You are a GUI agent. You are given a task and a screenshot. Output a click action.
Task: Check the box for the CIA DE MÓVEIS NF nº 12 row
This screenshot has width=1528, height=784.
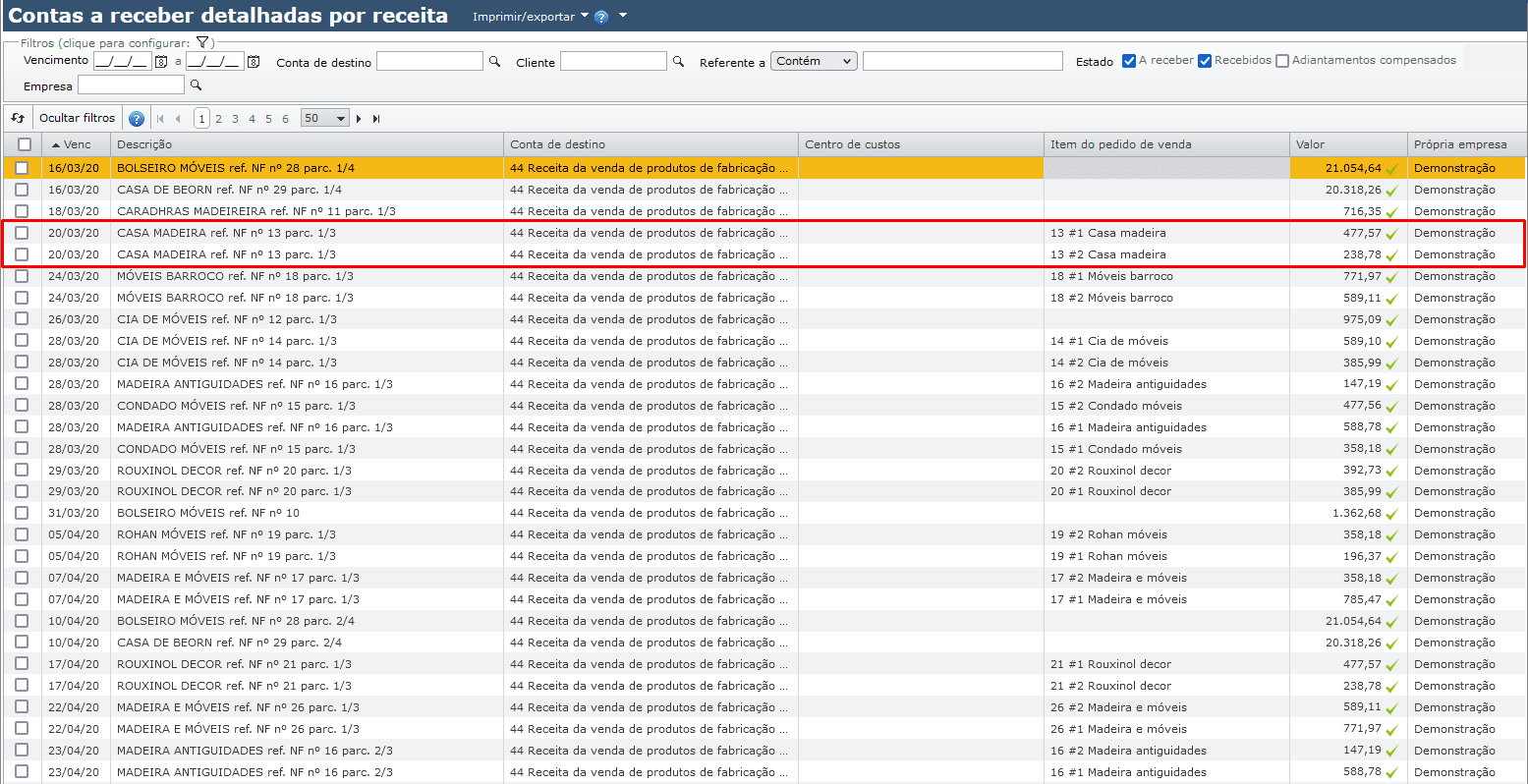click(22, 319)
